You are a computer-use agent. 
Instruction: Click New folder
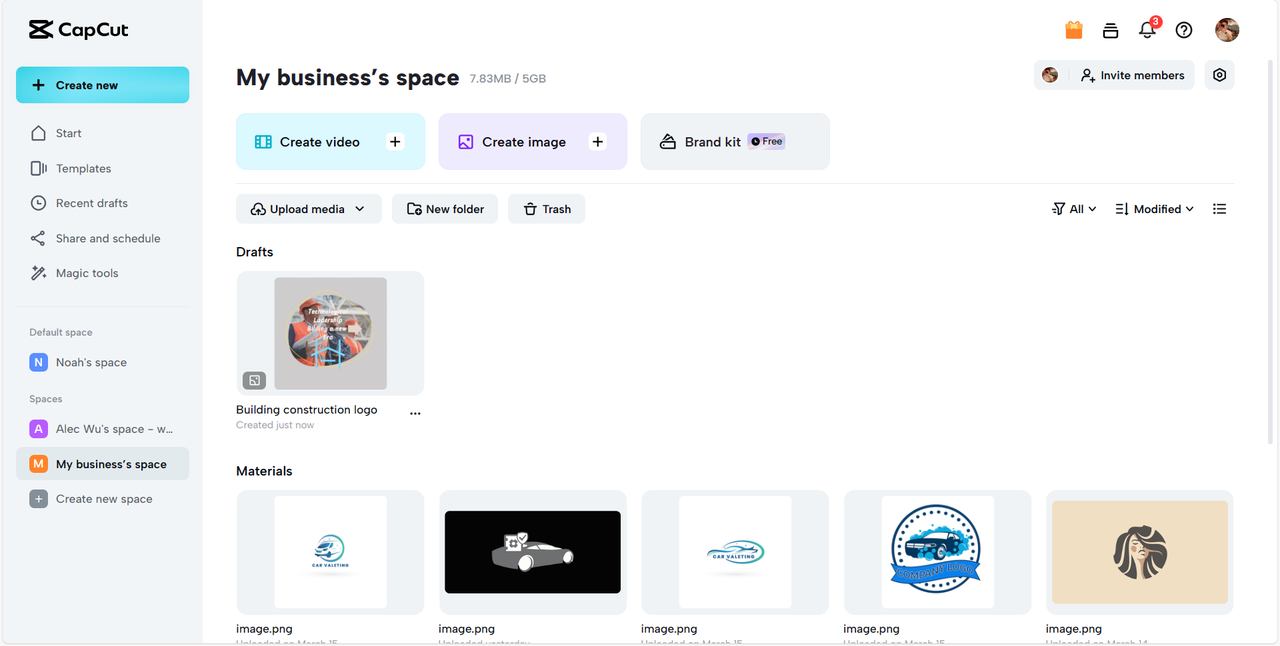click(x=445, y=209)
